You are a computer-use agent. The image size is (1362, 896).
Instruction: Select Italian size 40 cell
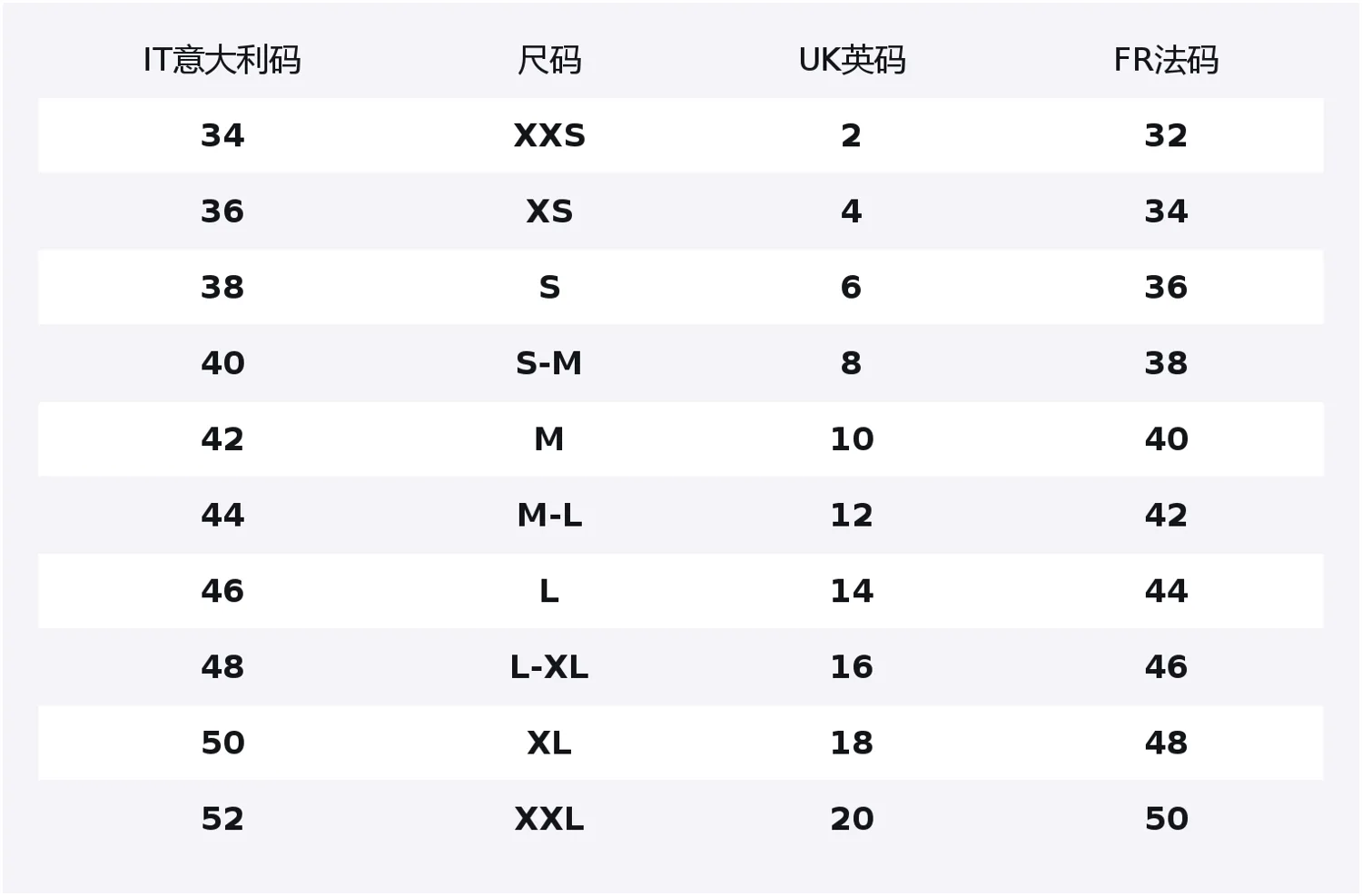222,363
